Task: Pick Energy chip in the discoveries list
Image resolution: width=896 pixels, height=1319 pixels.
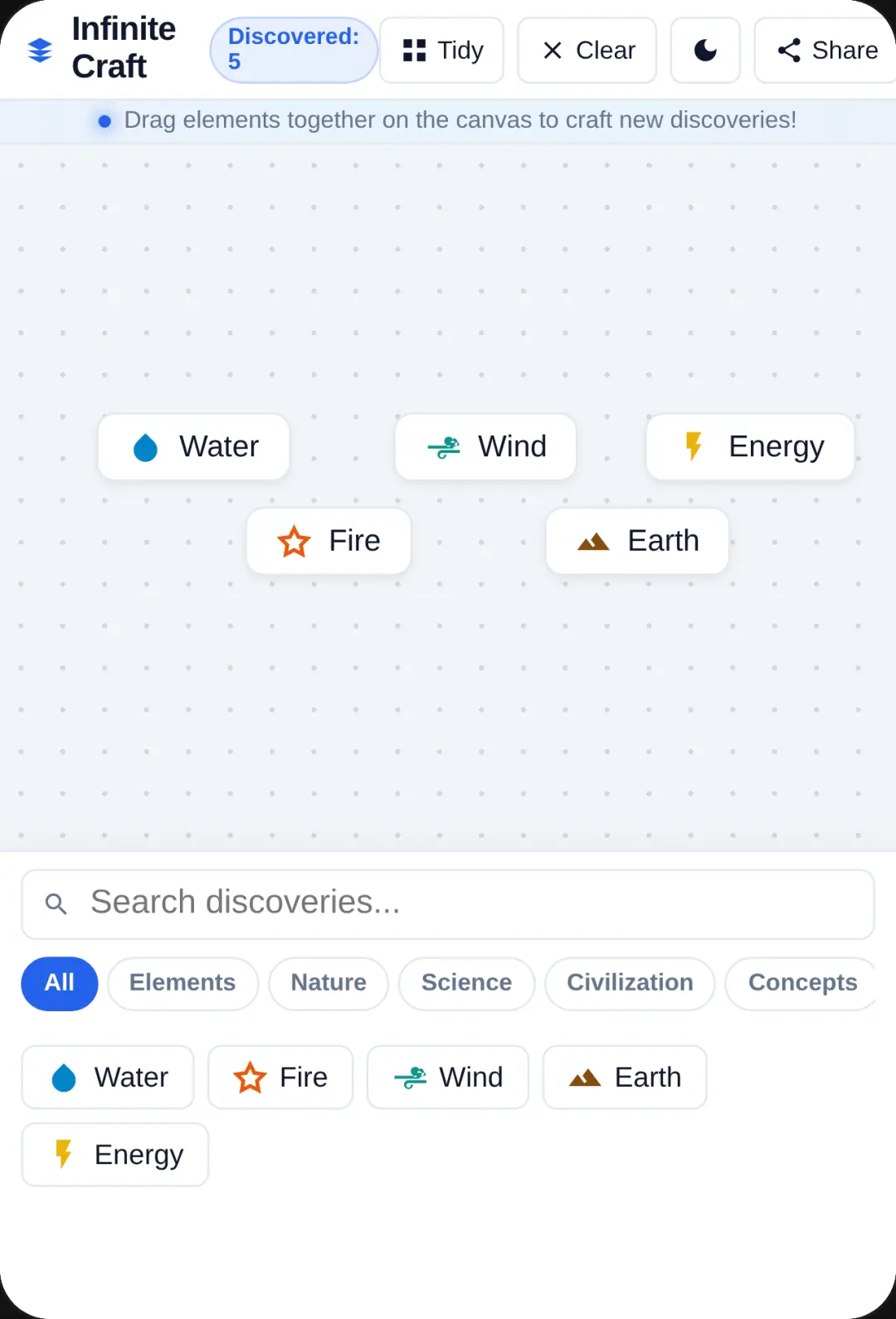Action: click(x=114, y=1155)
